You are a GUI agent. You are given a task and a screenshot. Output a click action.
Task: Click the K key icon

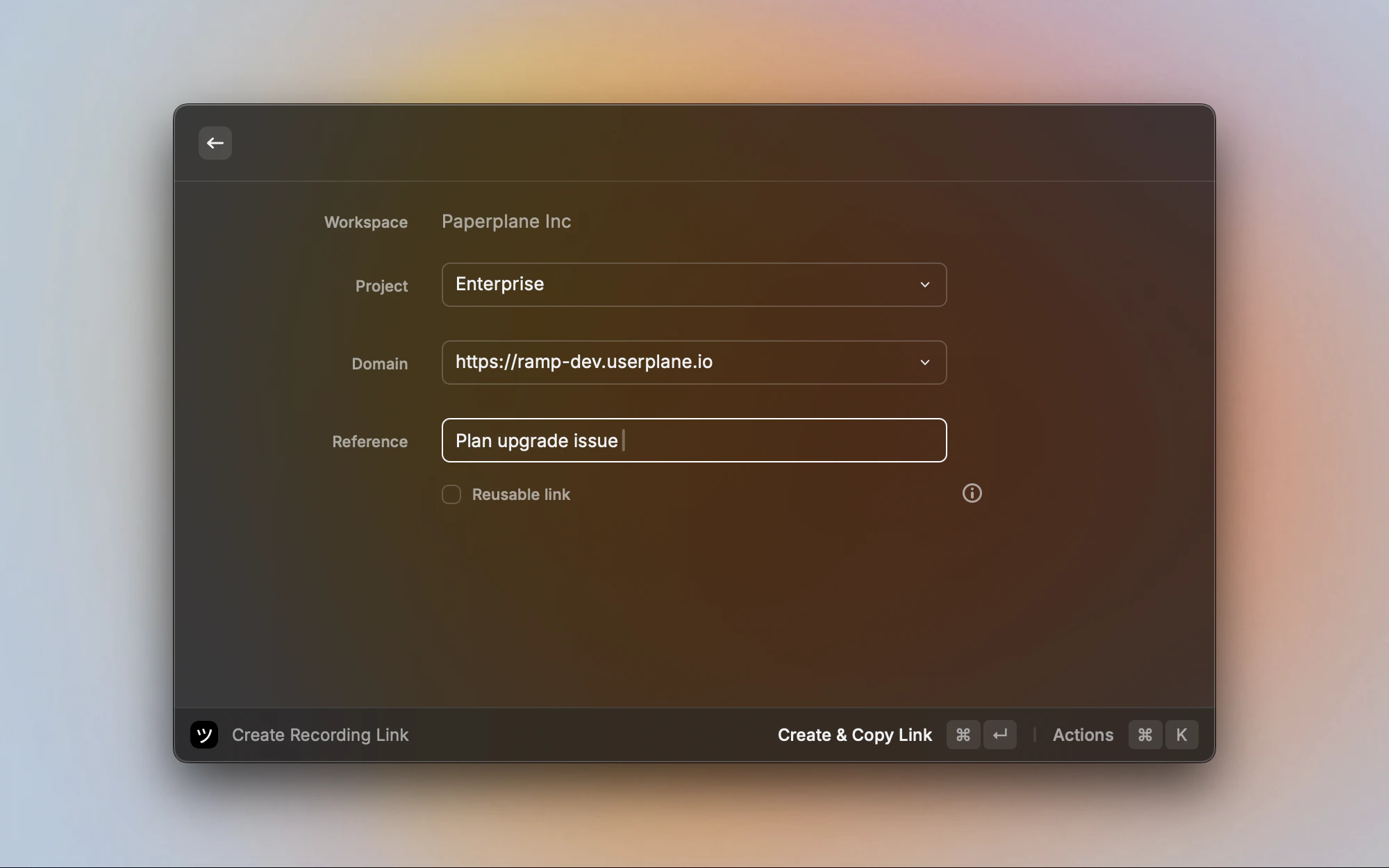coord(1181,735)
